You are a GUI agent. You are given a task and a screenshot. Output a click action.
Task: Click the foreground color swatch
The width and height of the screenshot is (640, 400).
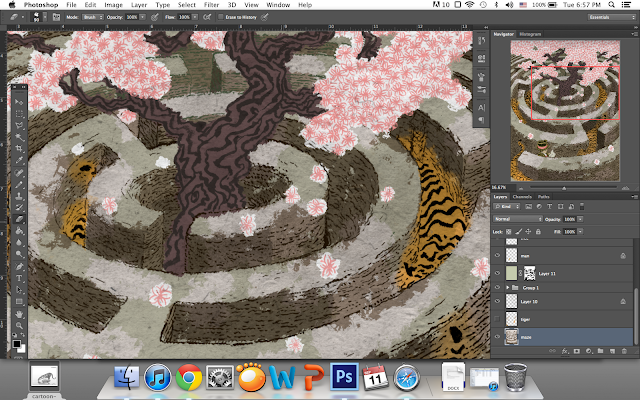(16, 344)
